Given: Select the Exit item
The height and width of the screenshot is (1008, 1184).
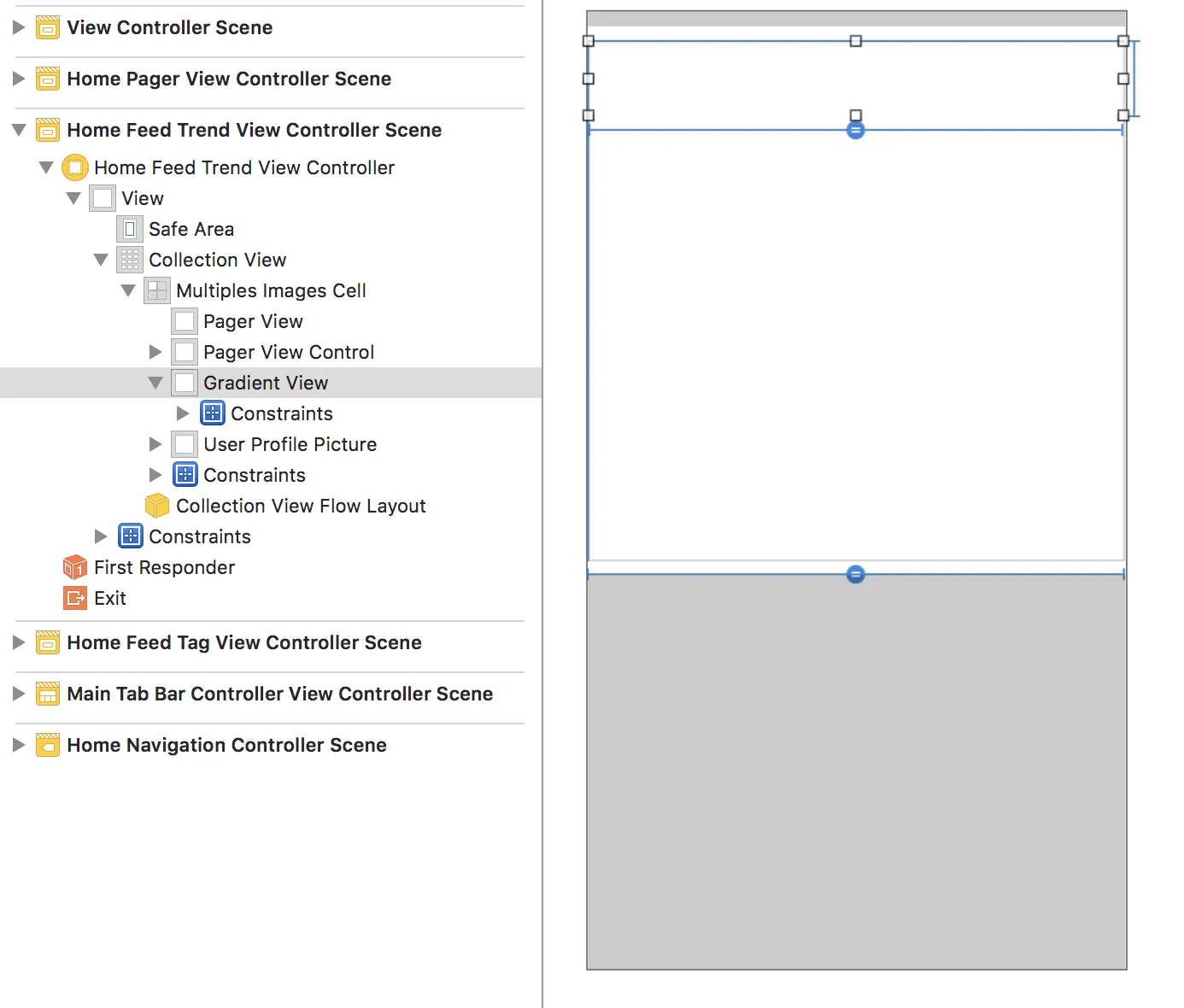Looking at the screenshot, I should 271,598.
